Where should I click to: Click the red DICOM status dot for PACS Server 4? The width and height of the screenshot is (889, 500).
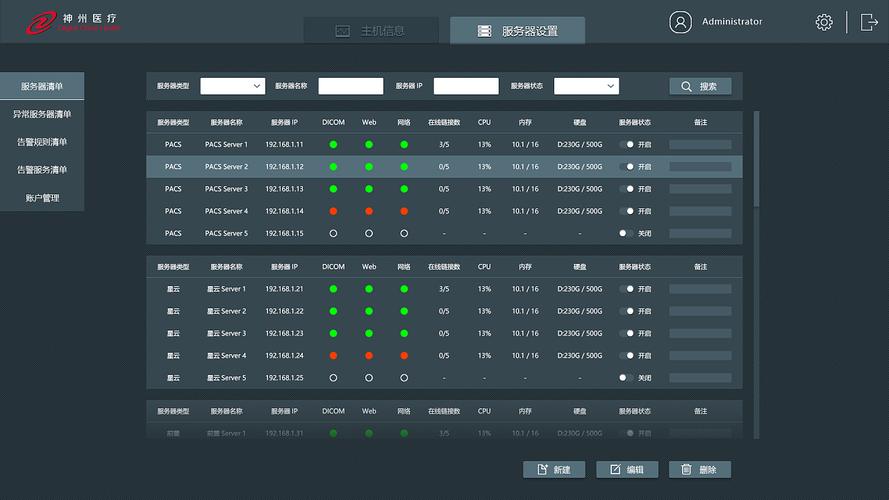pos(333,211)
